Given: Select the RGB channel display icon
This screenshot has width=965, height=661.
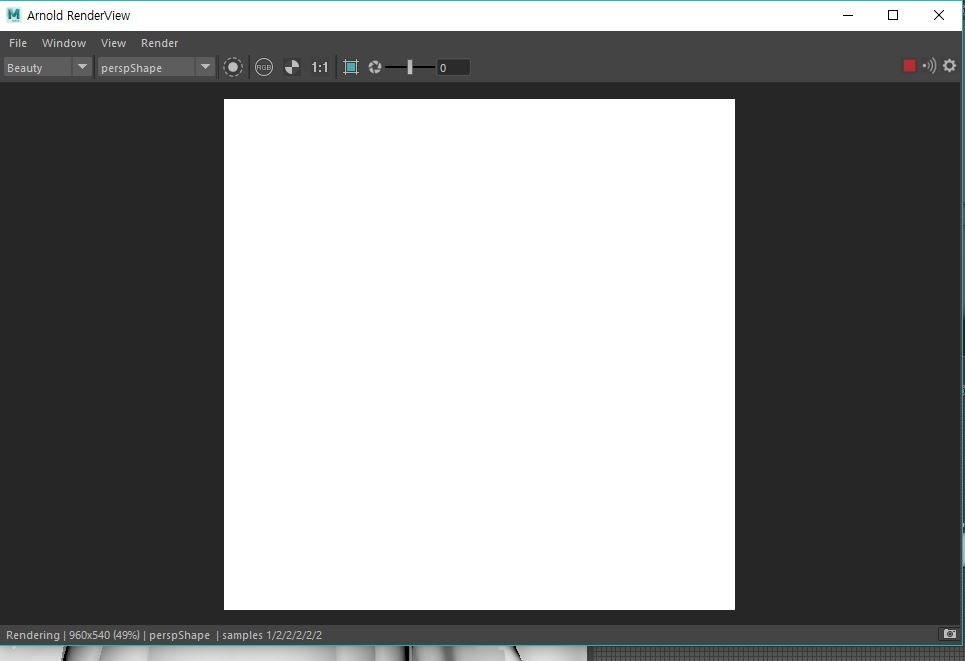Looking at the screenshot, I should click(x=264, y=67).
